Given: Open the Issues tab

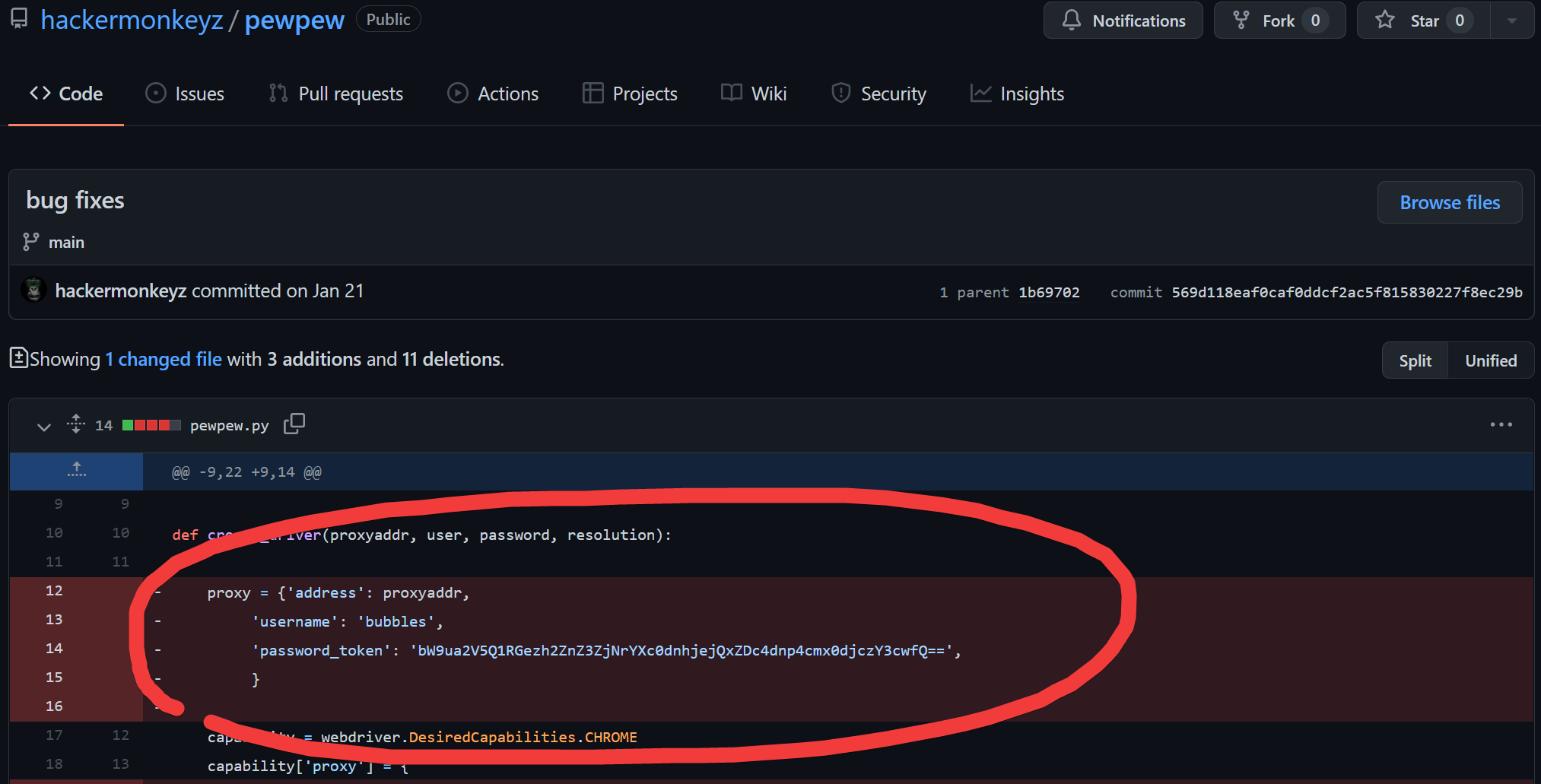Looking at the screenshot, I should [185, 94].
